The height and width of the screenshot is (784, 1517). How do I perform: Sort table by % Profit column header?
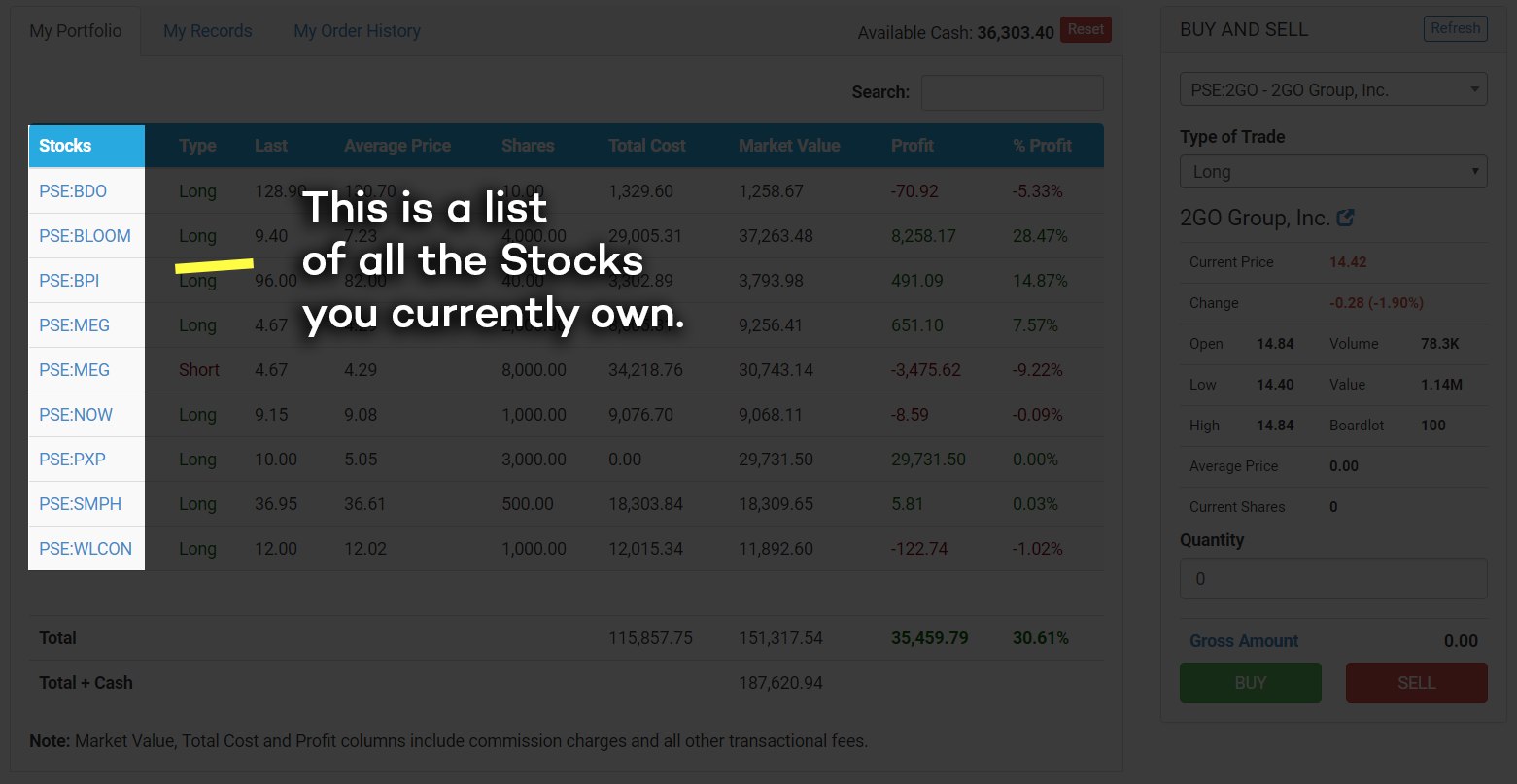pyautogui.click(x=1042, y=146)
